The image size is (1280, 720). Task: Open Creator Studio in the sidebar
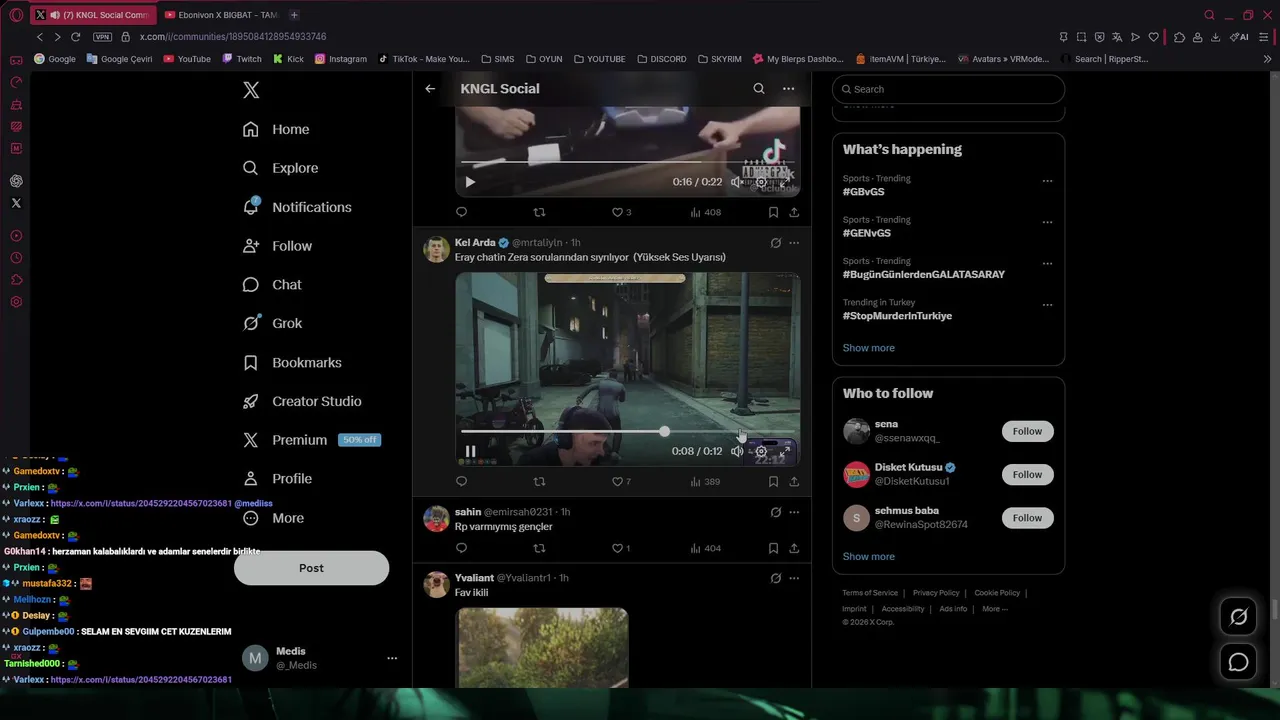(302, 401)
